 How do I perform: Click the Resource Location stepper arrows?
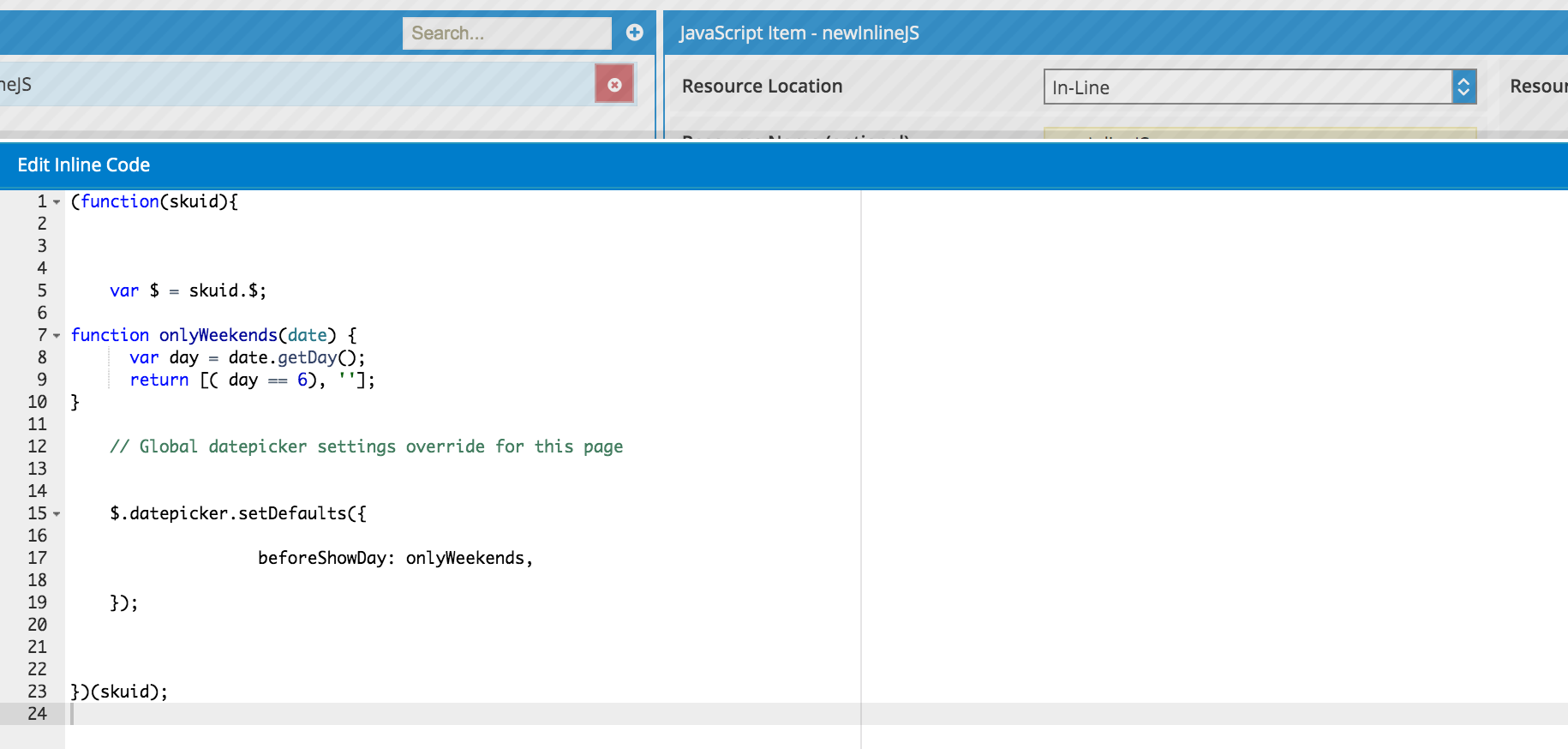(x=1463, y=87)
